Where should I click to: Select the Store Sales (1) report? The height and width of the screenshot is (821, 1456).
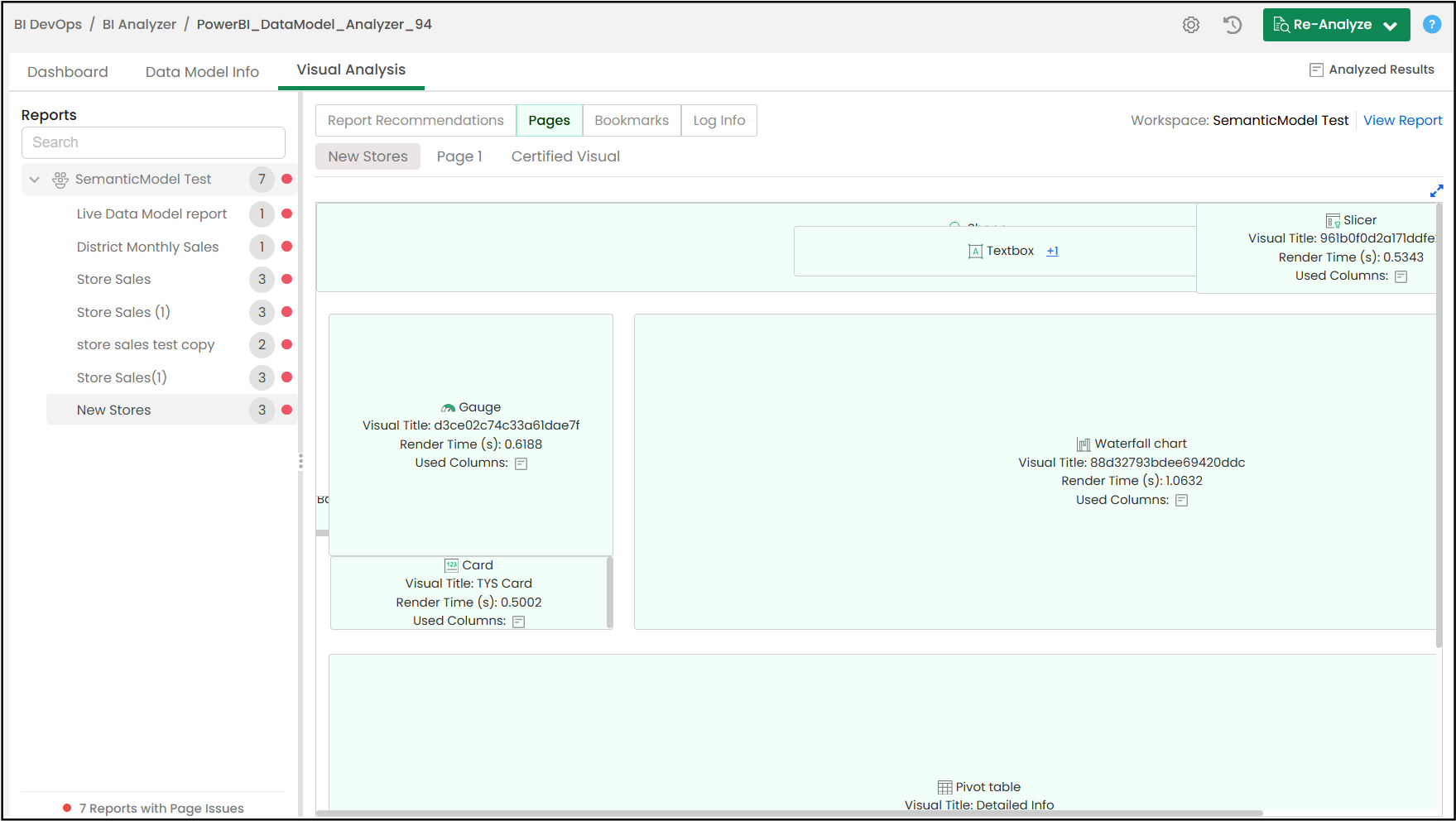[x=123, y=312]
